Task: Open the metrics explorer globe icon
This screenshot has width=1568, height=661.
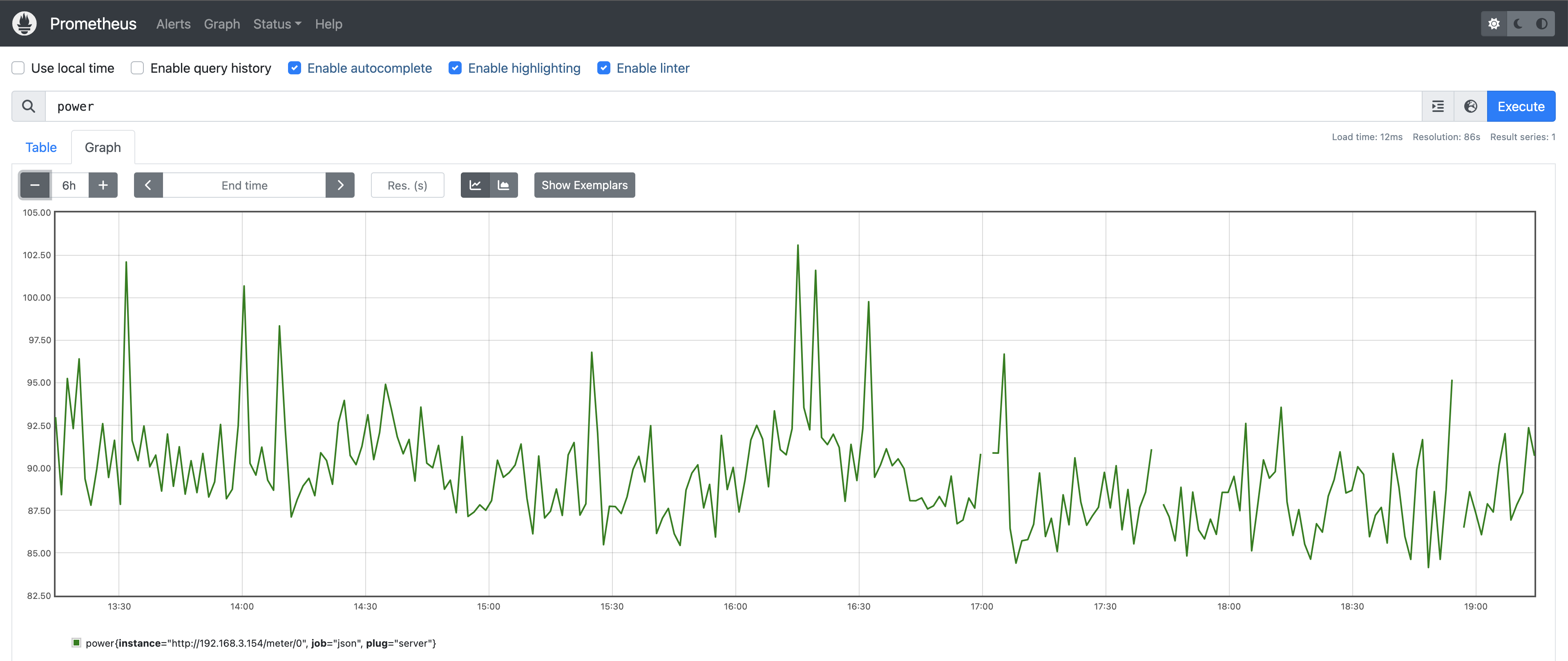Action: tap(1471, 107)
